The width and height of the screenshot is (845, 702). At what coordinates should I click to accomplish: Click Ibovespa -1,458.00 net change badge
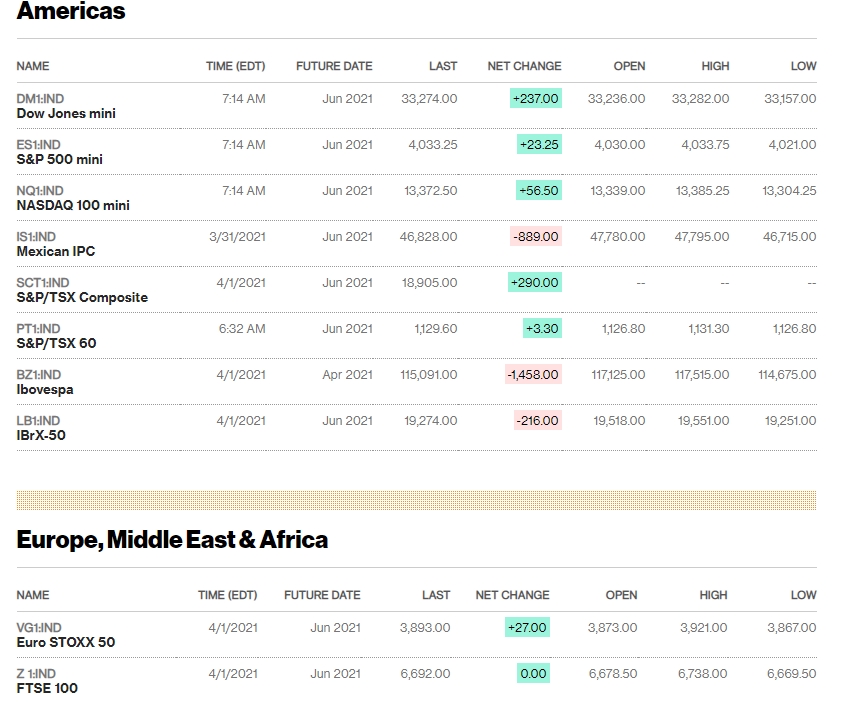[533, 375]
